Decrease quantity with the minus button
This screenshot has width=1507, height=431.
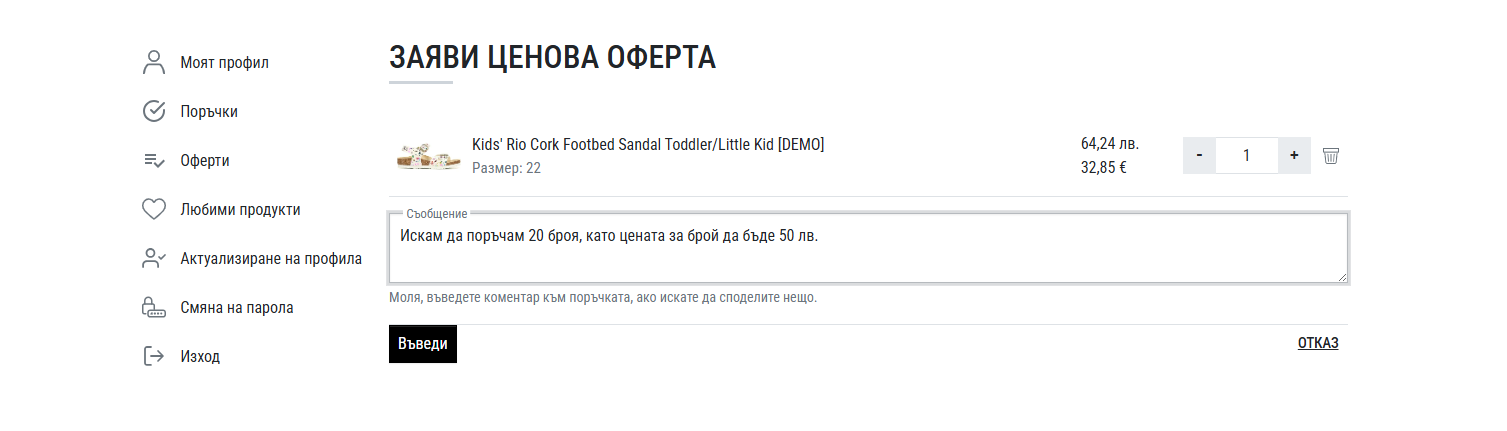pyautogui.click(x=1199, y=156)
